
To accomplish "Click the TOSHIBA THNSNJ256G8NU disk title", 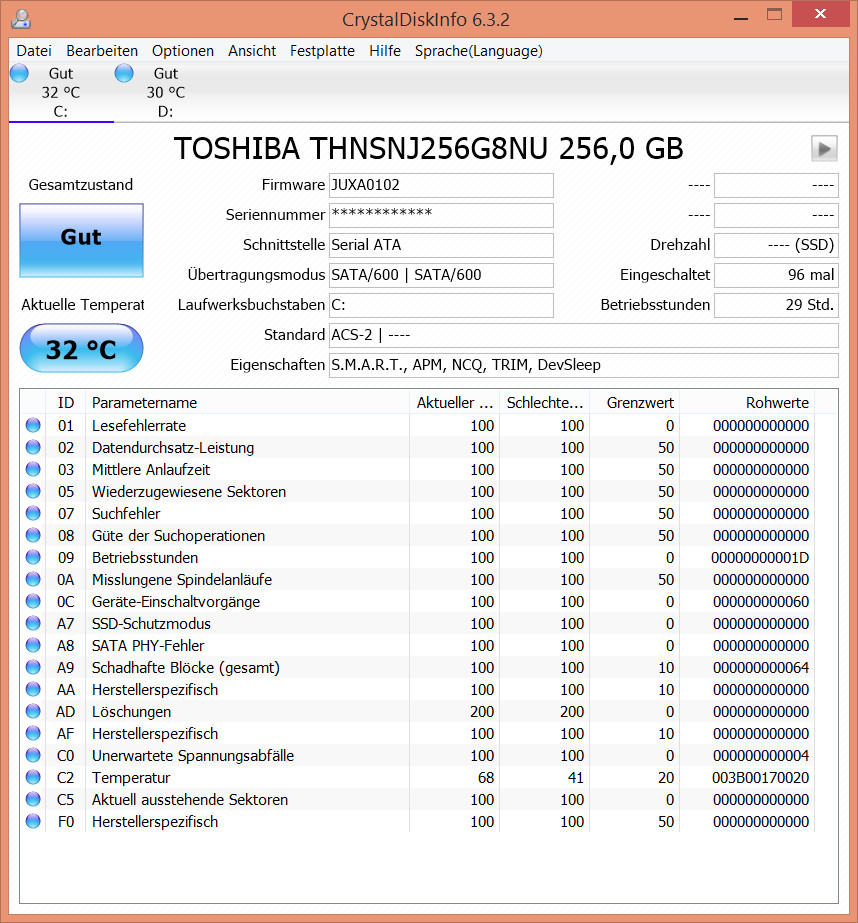I will (428, 148).
